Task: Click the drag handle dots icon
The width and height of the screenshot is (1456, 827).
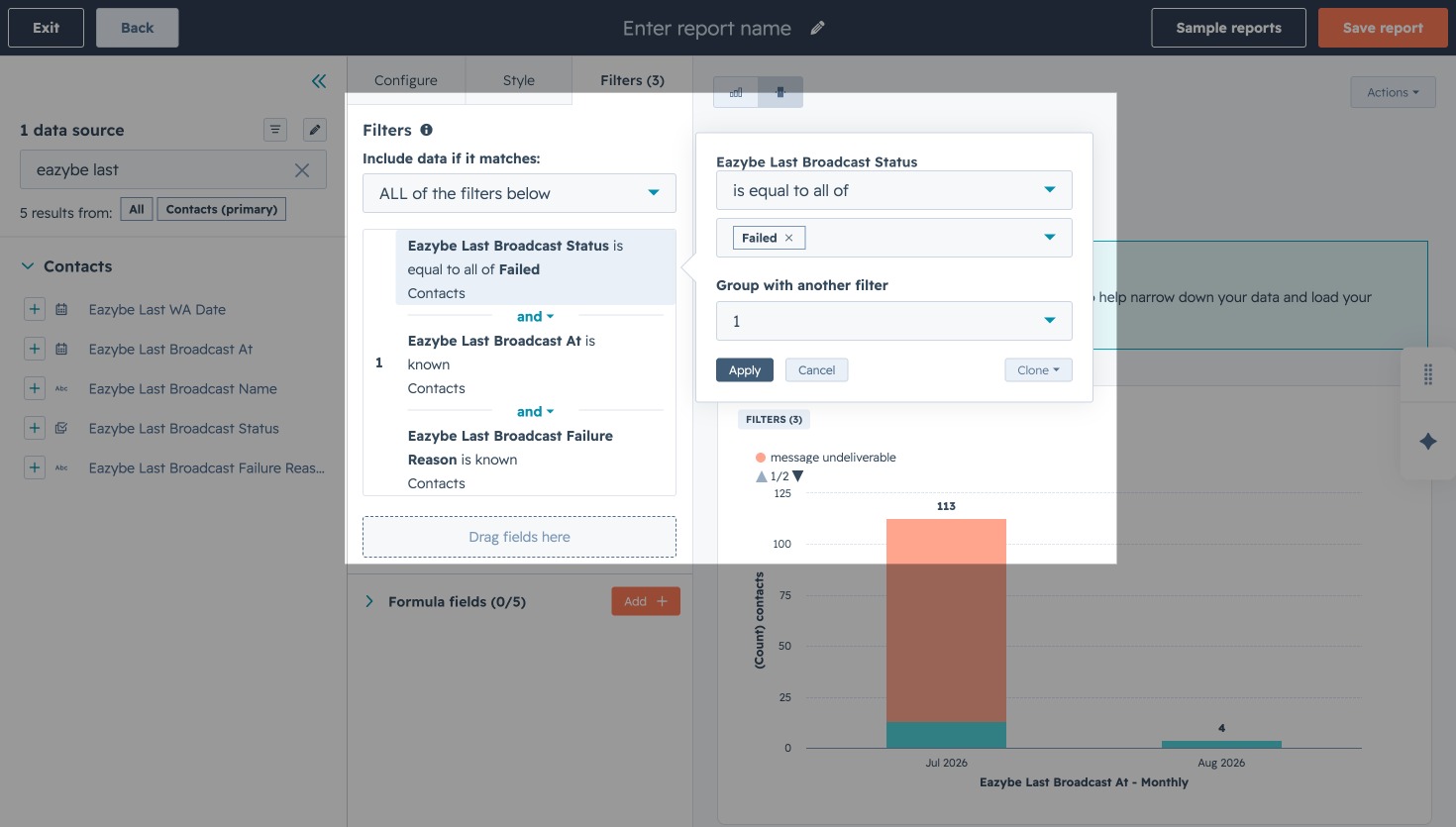Action: 1428,374
